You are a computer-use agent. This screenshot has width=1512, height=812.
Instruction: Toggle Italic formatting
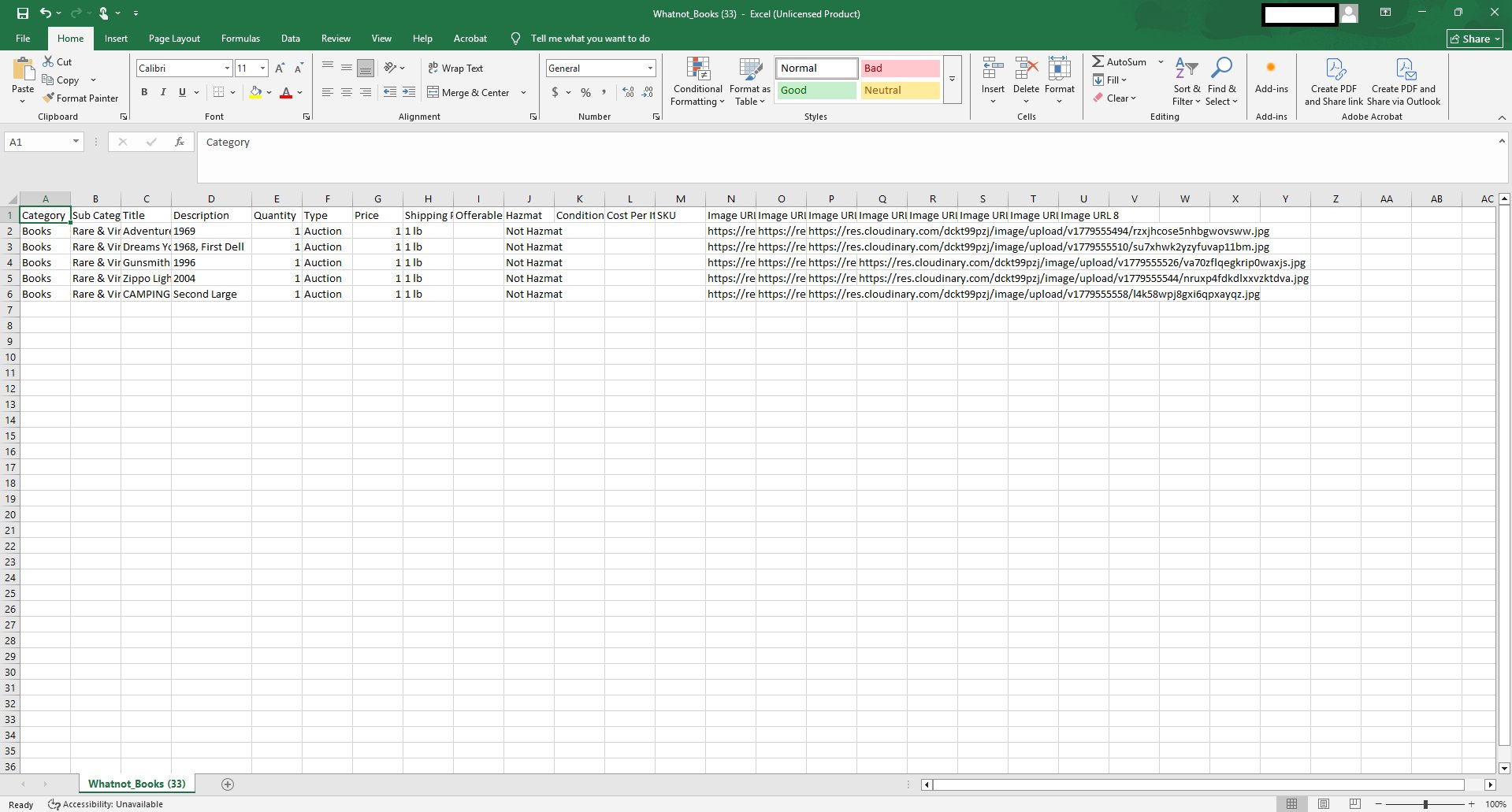click(x=163, y=92)
